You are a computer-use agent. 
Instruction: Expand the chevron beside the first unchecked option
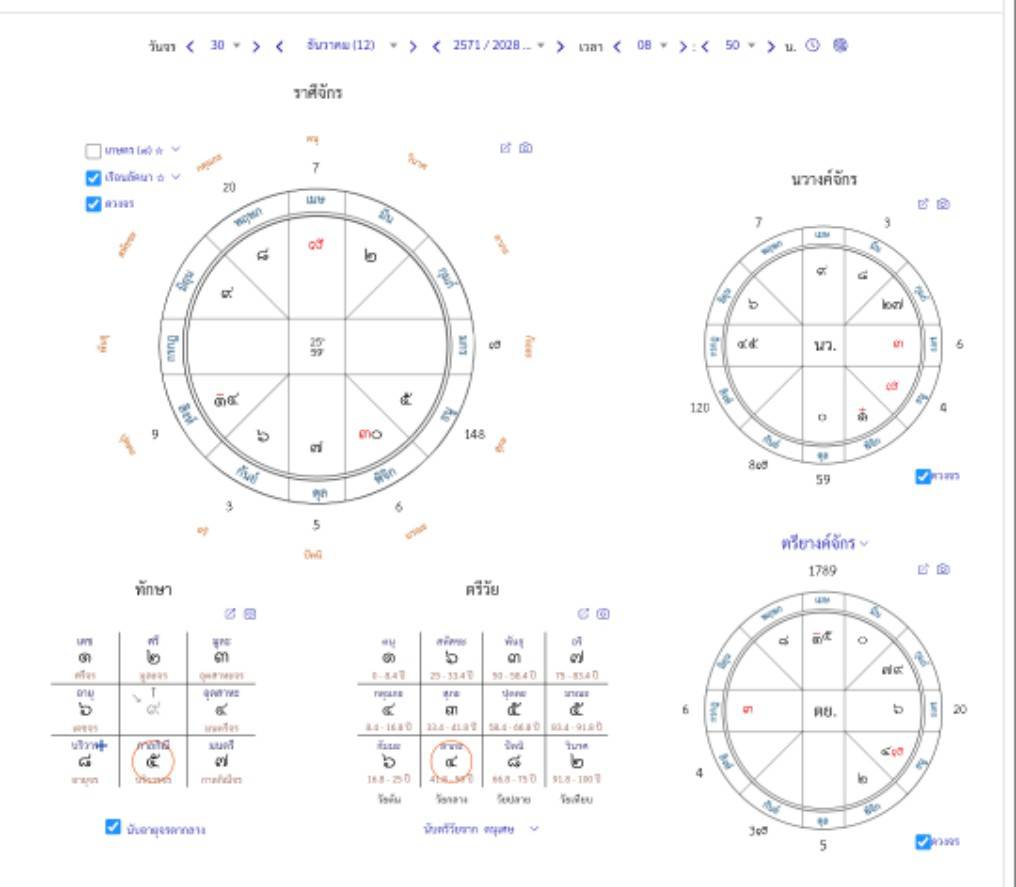point(176,150)
